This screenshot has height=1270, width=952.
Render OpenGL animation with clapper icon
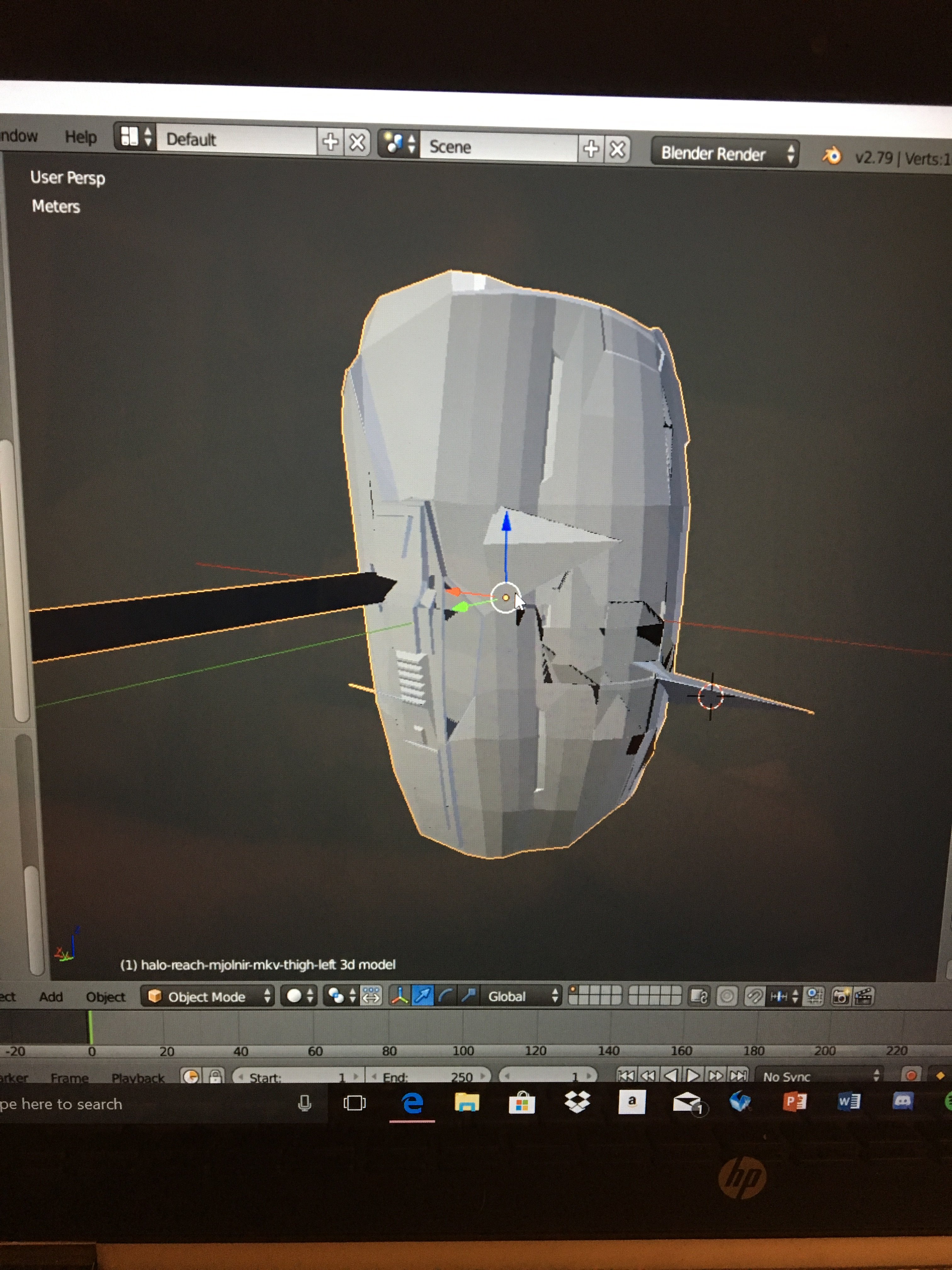tap(864, 996)
